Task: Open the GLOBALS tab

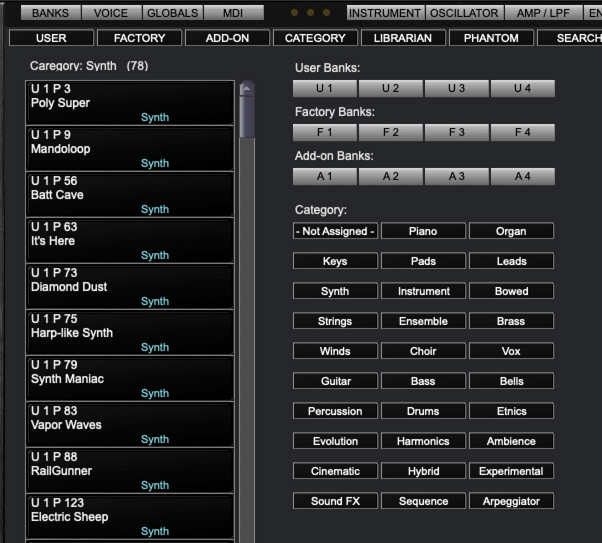Action: tap(172, 13)
